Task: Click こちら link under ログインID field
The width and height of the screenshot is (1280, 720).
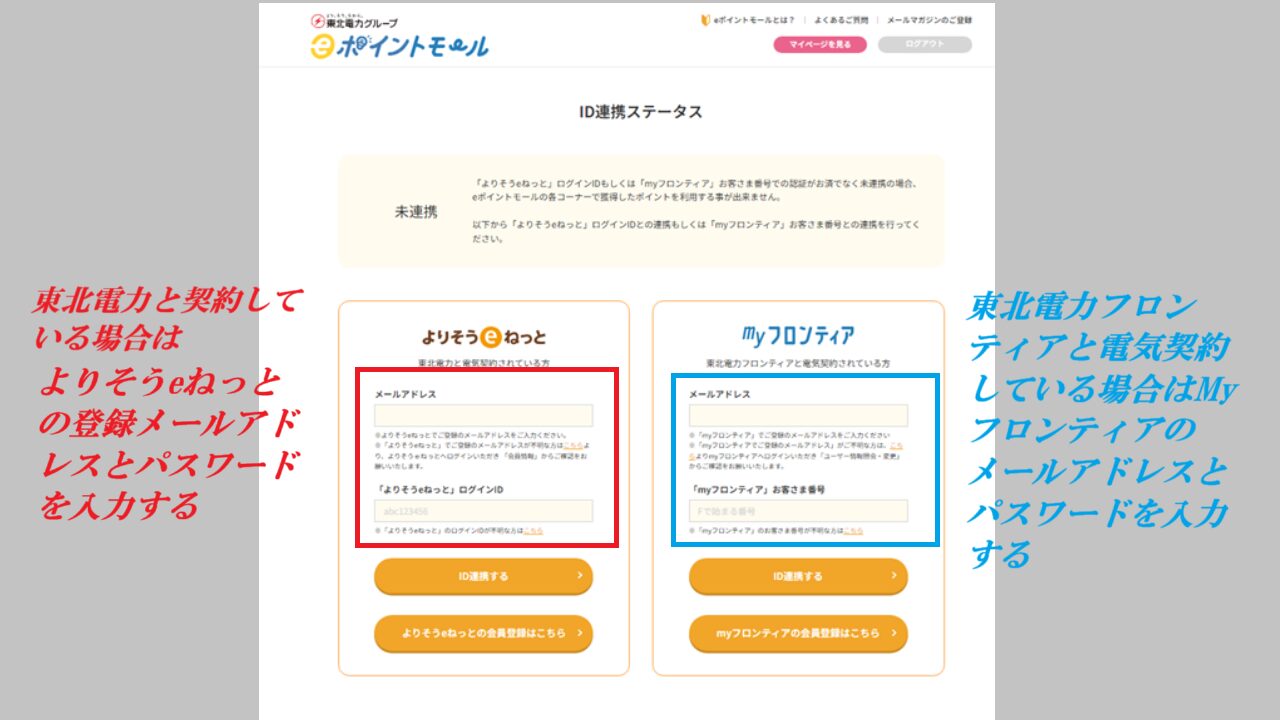Action: click(x=533, y=531)
